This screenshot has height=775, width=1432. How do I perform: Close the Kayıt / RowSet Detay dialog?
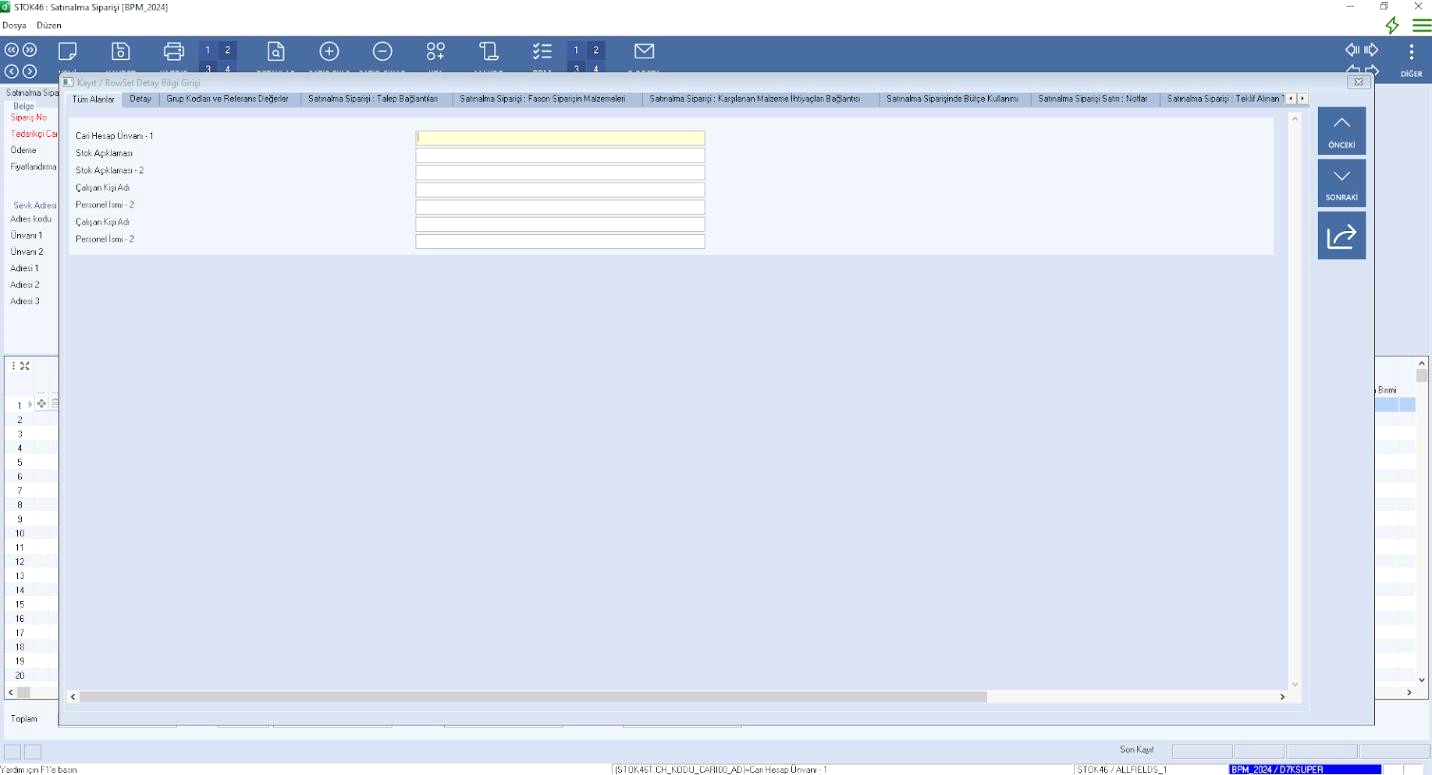(1358, 82)
